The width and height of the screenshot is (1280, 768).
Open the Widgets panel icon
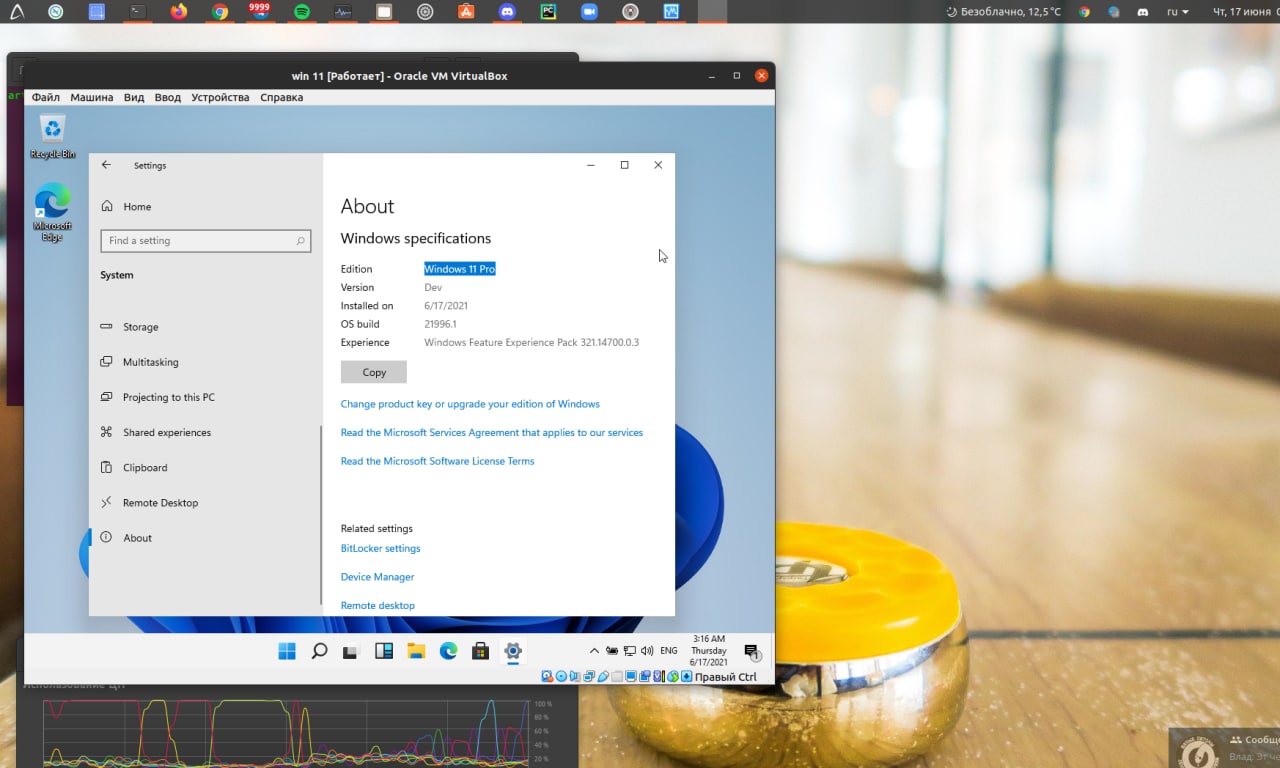(384, 651)
